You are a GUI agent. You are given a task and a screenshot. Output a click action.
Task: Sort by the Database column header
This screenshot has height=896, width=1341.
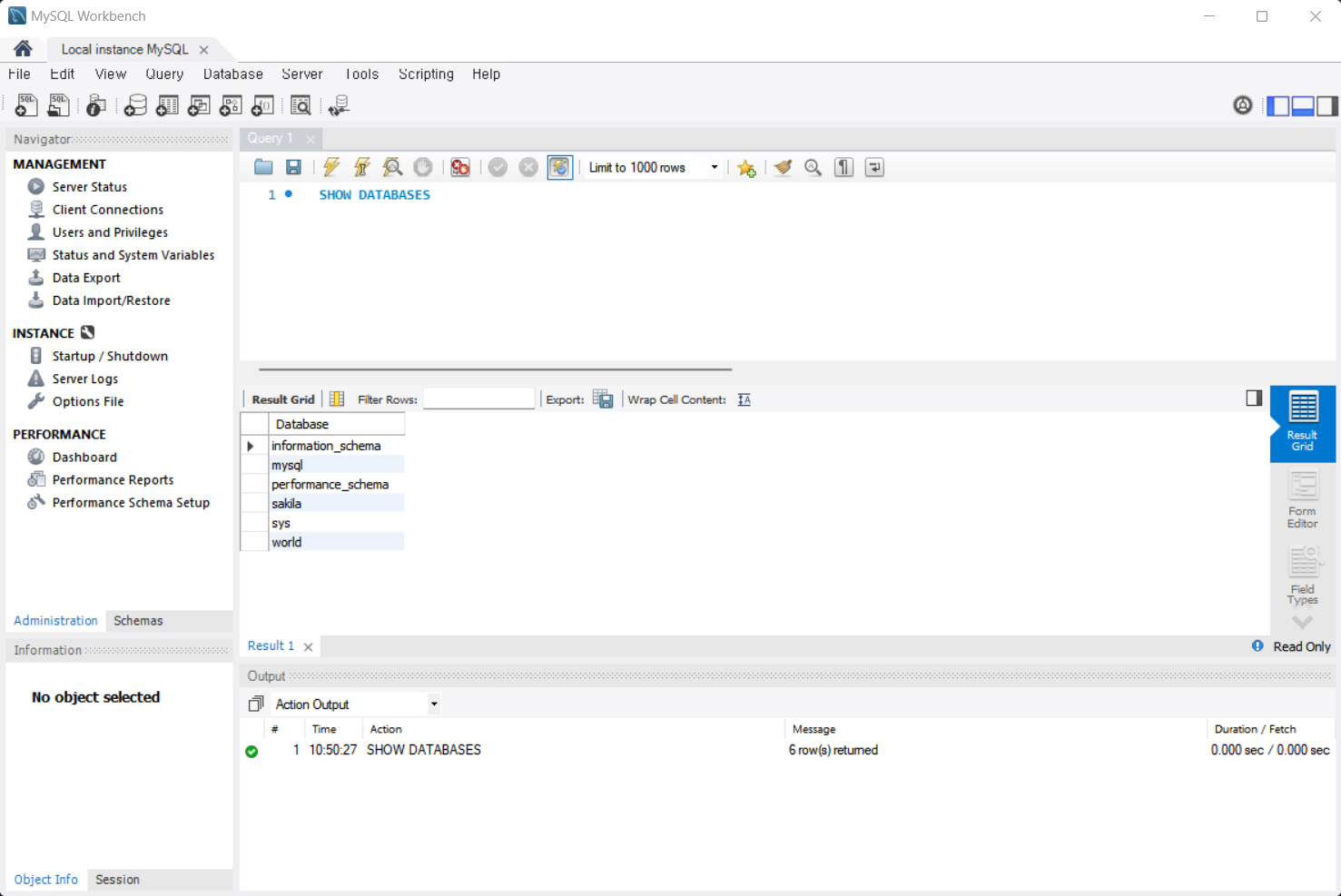[337, 424]
